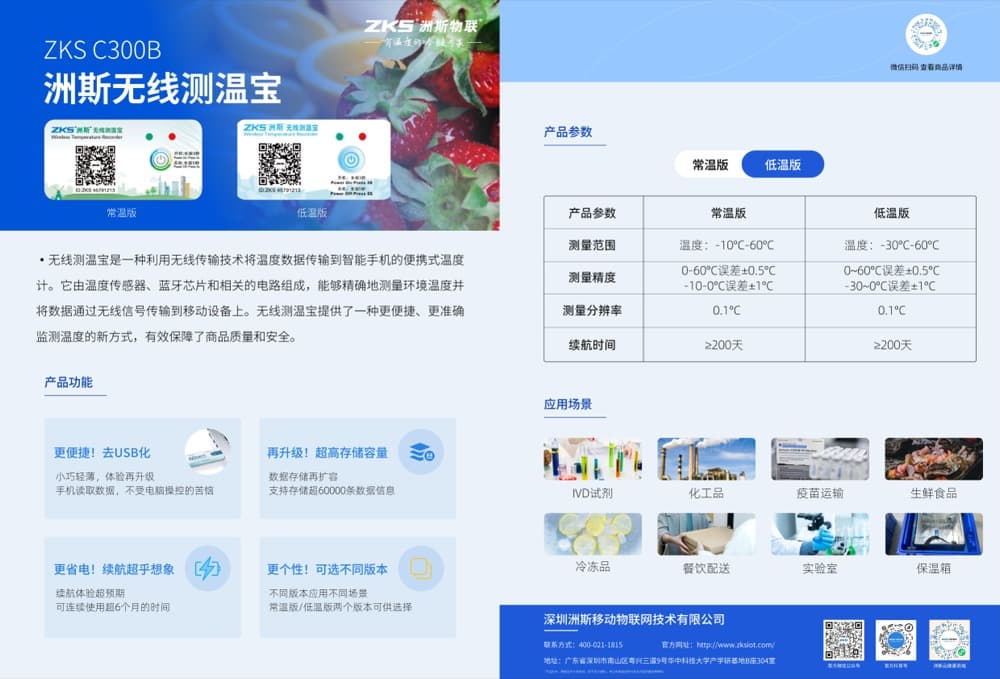The width and height of the screenshot is (1000, 679).
Task: Open the 冷冻品 scenario thumbnail
Action: (x=592, y=534)
